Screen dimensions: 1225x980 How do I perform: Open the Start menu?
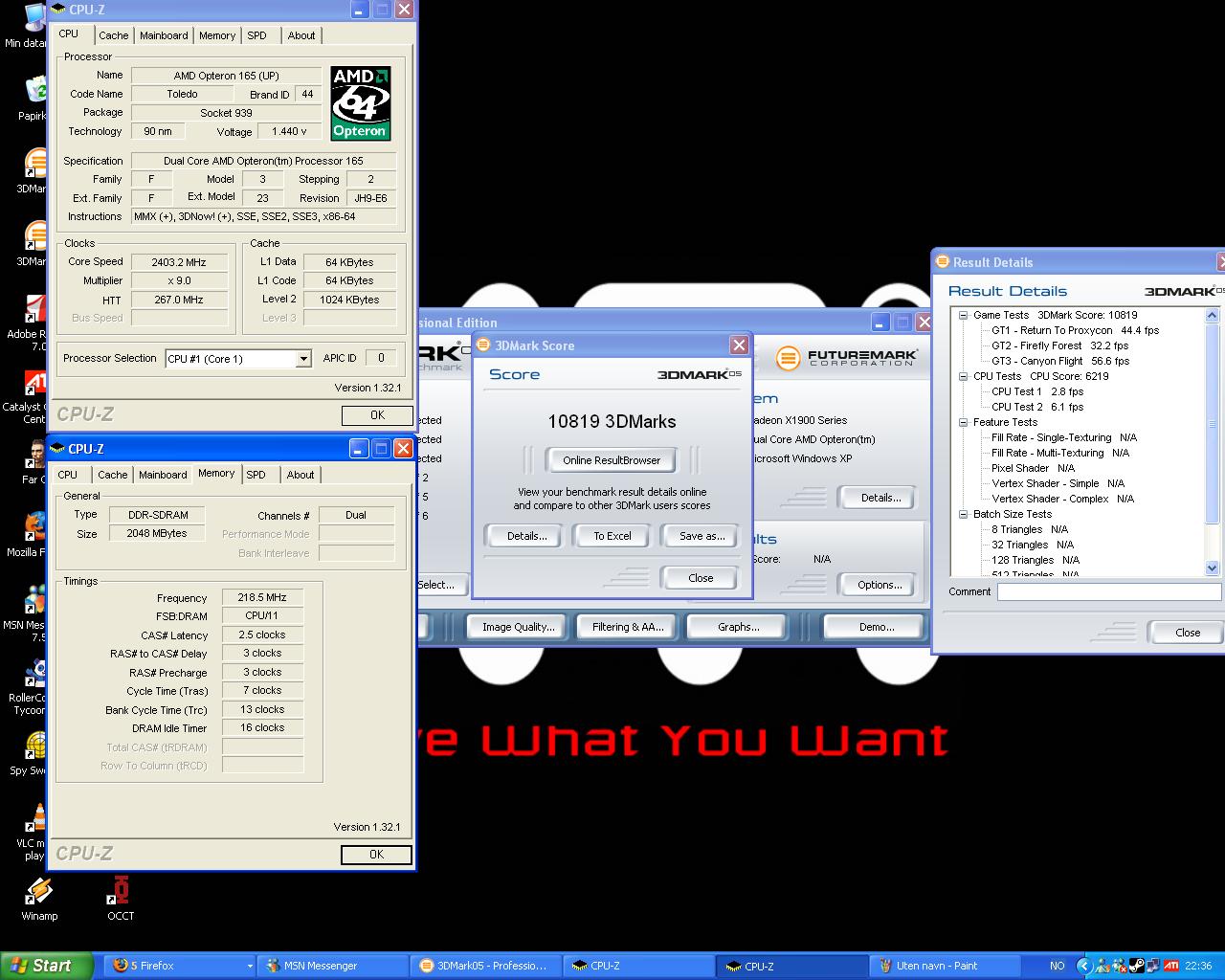(47, 966)
